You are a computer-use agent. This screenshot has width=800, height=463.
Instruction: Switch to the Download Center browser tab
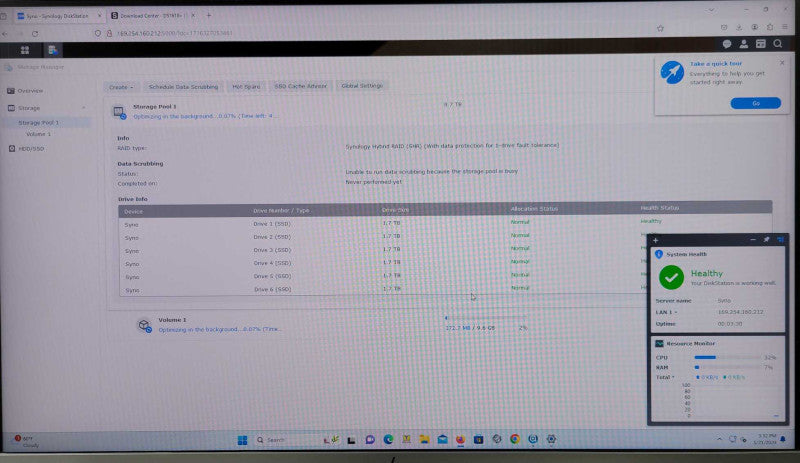pyautogui.click(x=152, y=16)
